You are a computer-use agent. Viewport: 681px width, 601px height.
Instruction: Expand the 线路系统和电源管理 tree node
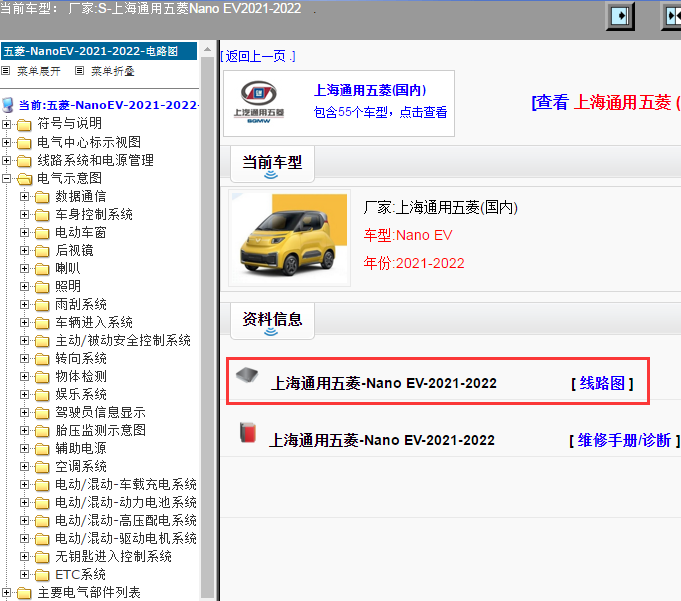point(6,160)
